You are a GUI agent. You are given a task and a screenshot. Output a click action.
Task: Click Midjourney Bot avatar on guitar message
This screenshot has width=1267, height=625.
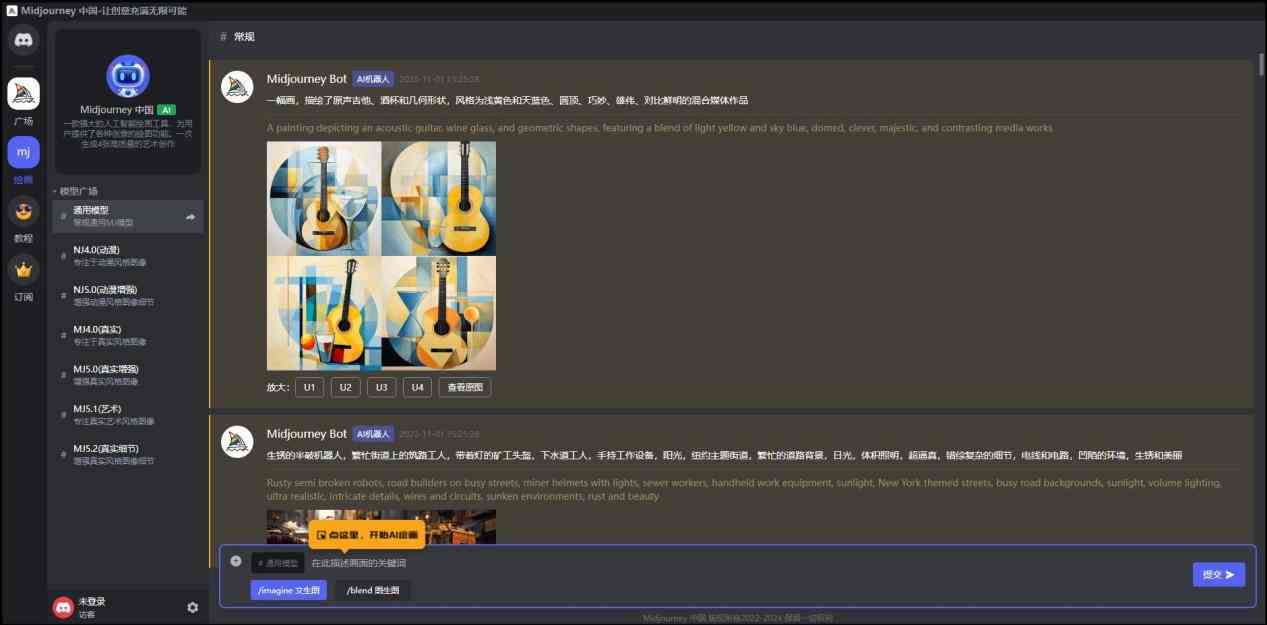click(x=237, y=87)
